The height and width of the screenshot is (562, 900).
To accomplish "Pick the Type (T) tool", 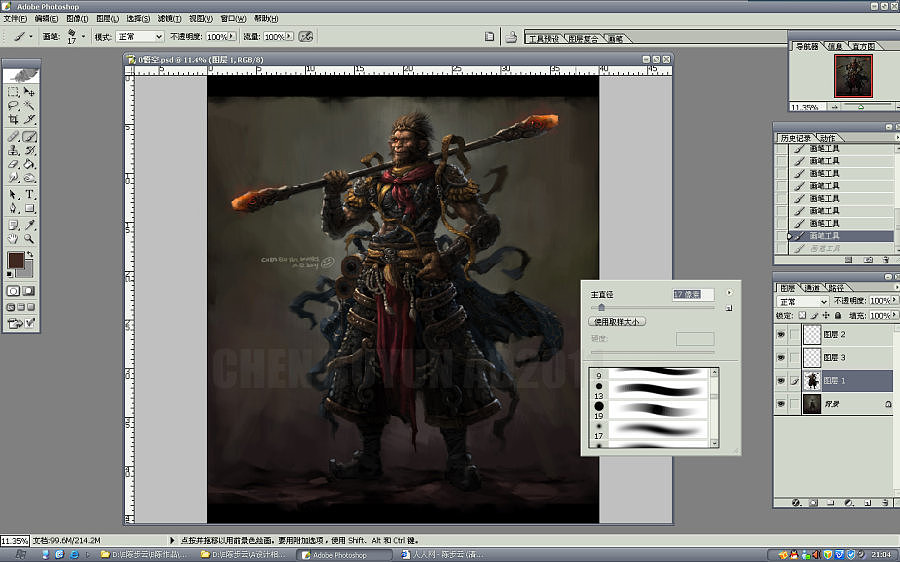I will click(x=30, y=194).
